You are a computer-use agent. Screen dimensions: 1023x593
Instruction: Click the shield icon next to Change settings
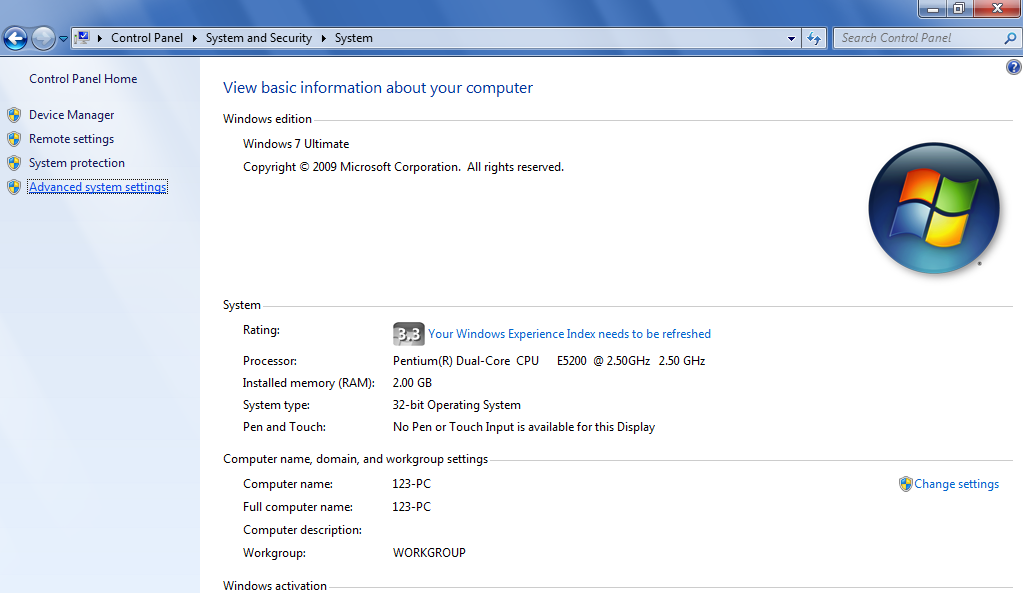click(906, 484)
